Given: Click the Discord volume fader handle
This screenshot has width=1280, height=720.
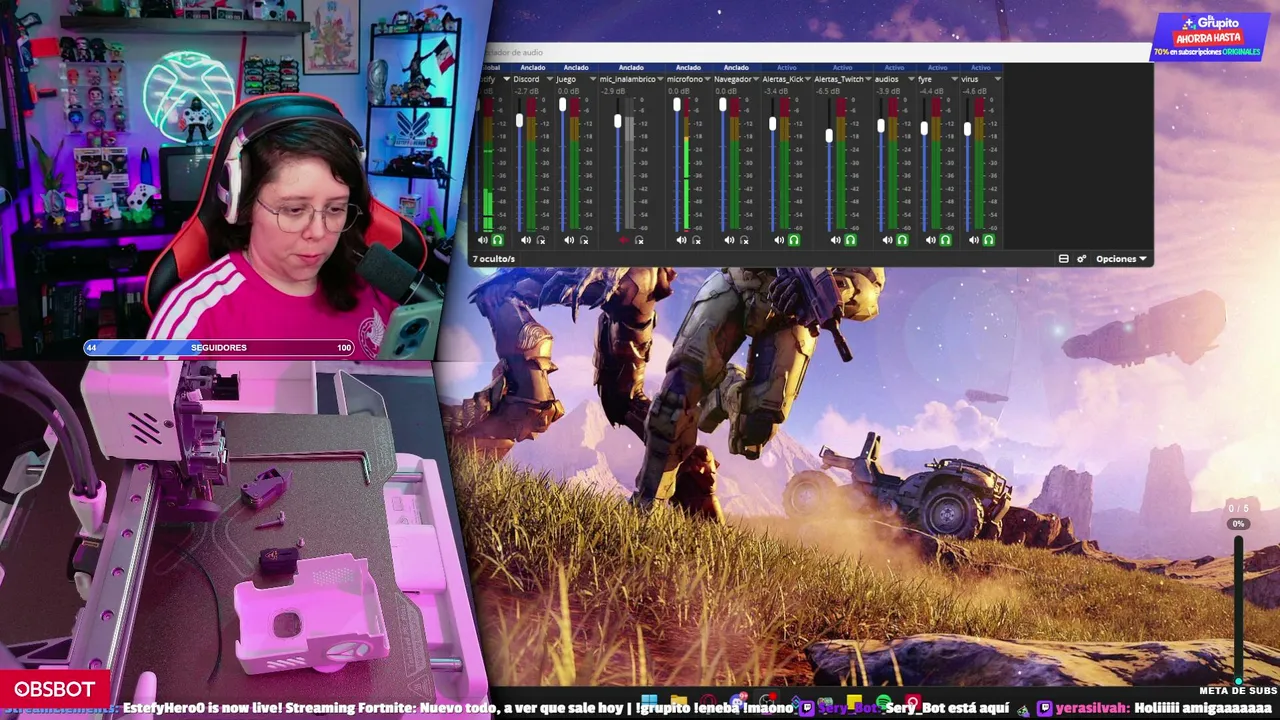Looking at the screenshot, I should coord(519,121).
